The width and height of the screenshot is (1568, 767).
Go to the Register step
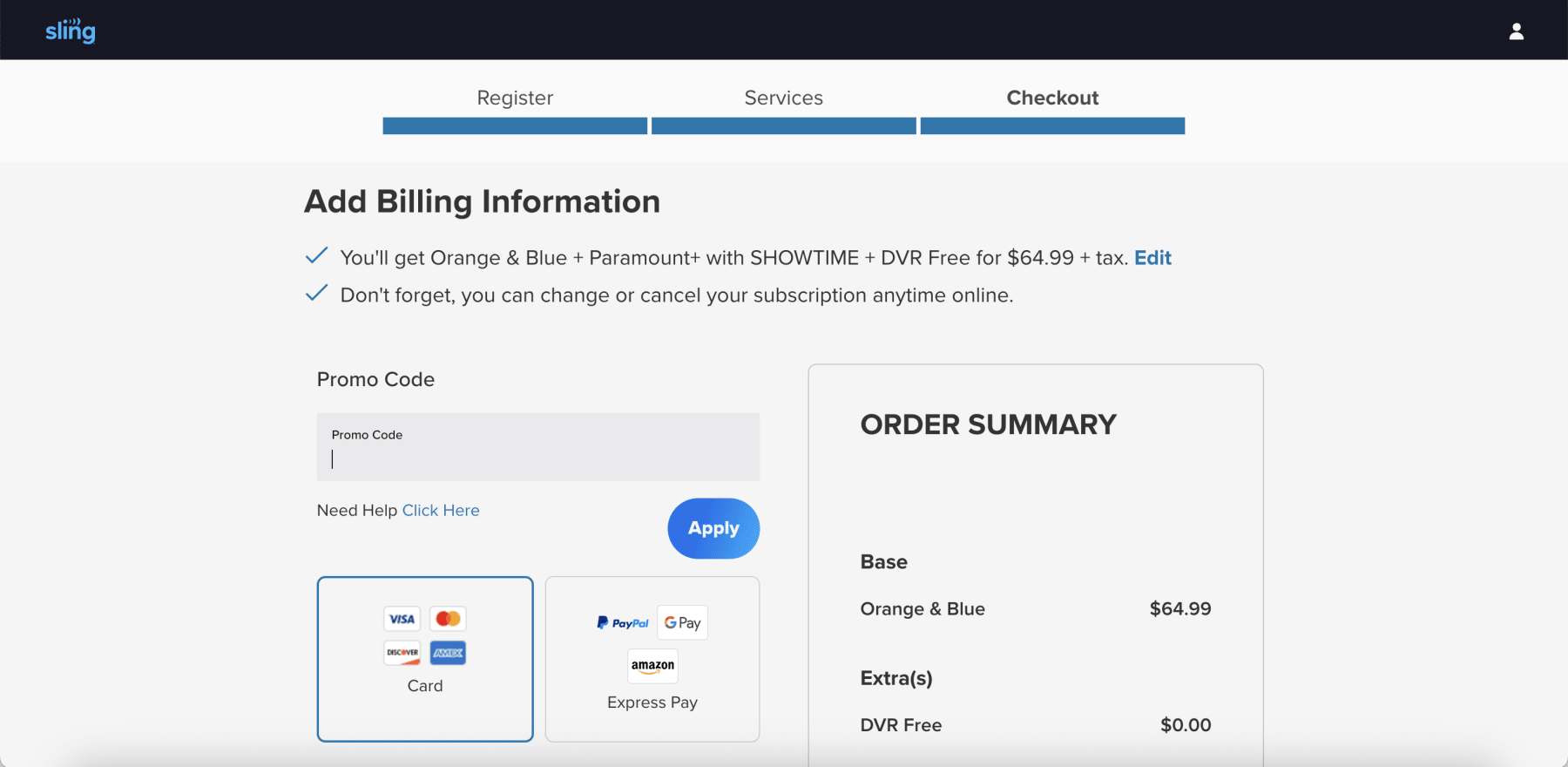515,98
